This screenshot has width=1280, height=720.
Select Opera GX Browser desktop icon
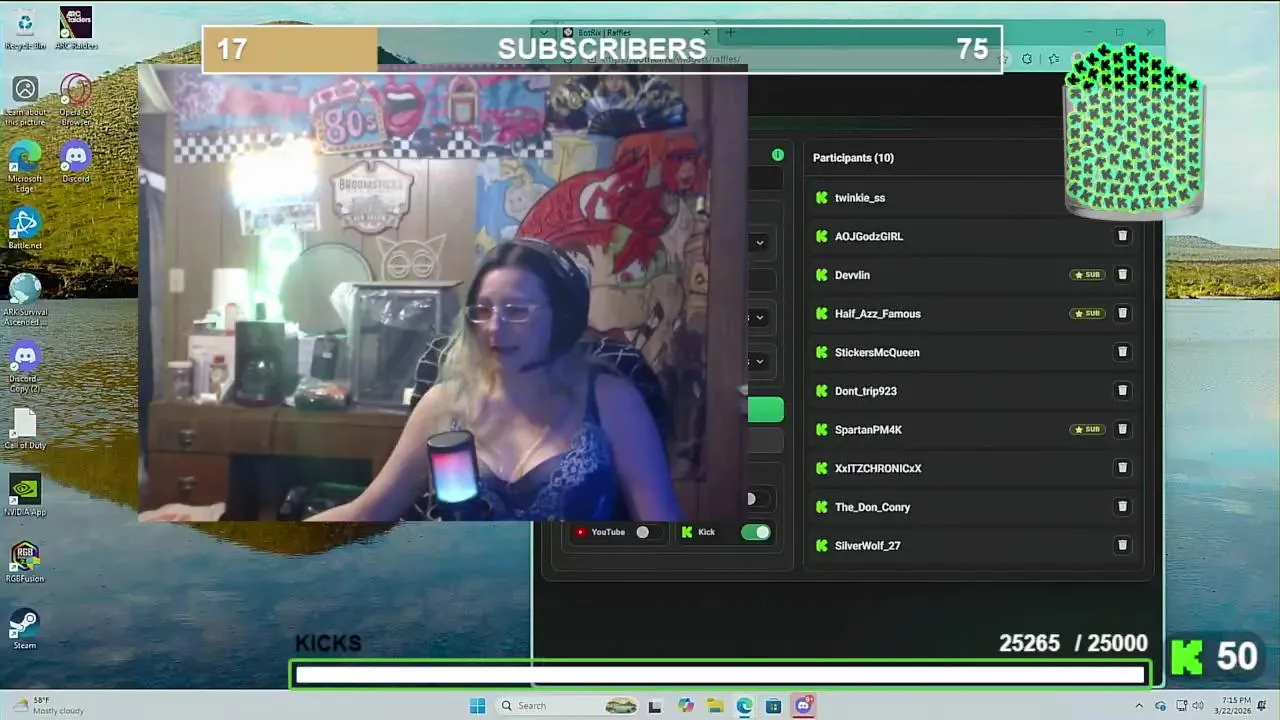tap(76, 100)
